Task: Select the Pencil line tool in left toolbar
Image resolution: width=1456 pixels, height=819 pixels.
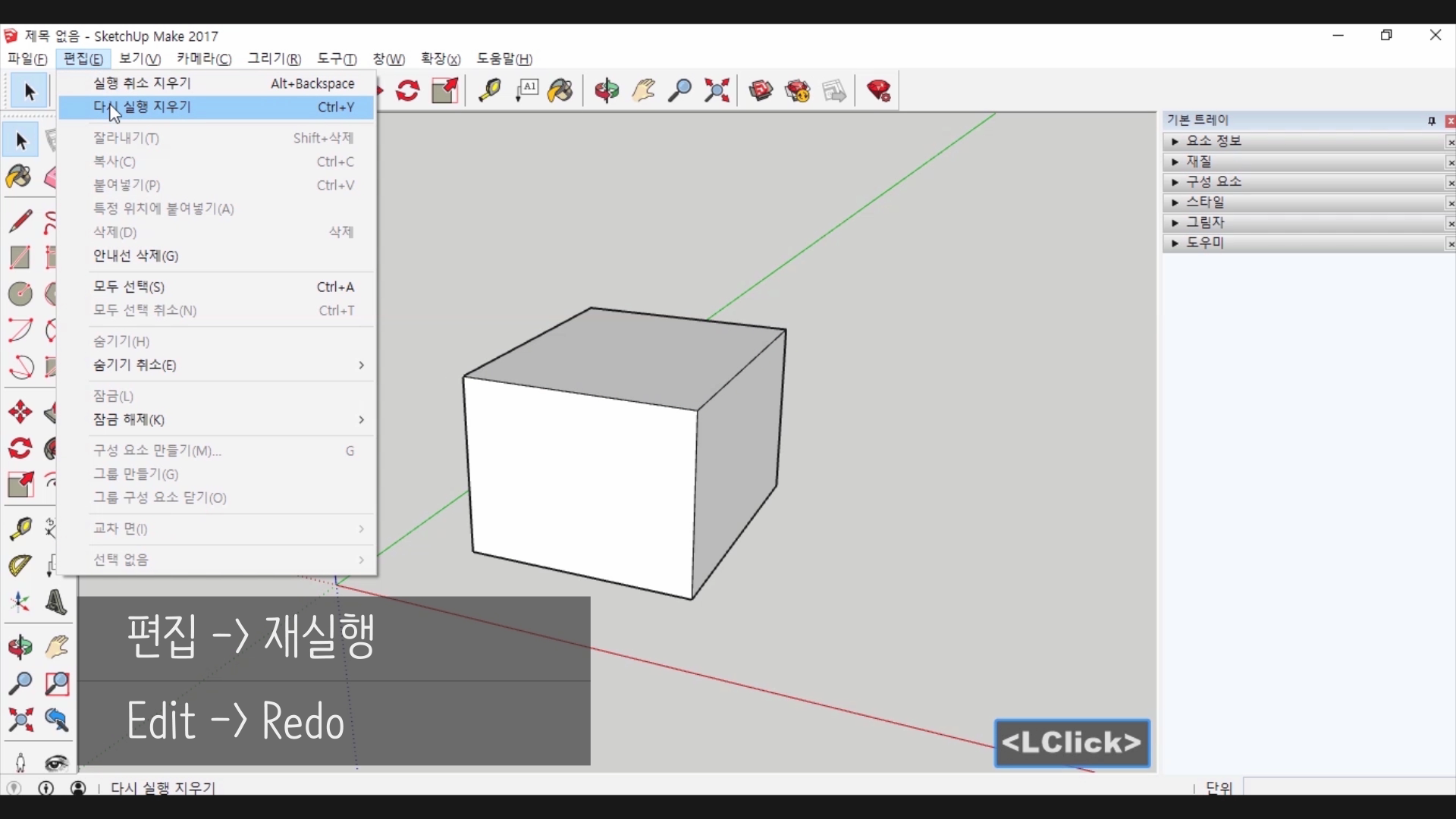Action: pos(20,221)
